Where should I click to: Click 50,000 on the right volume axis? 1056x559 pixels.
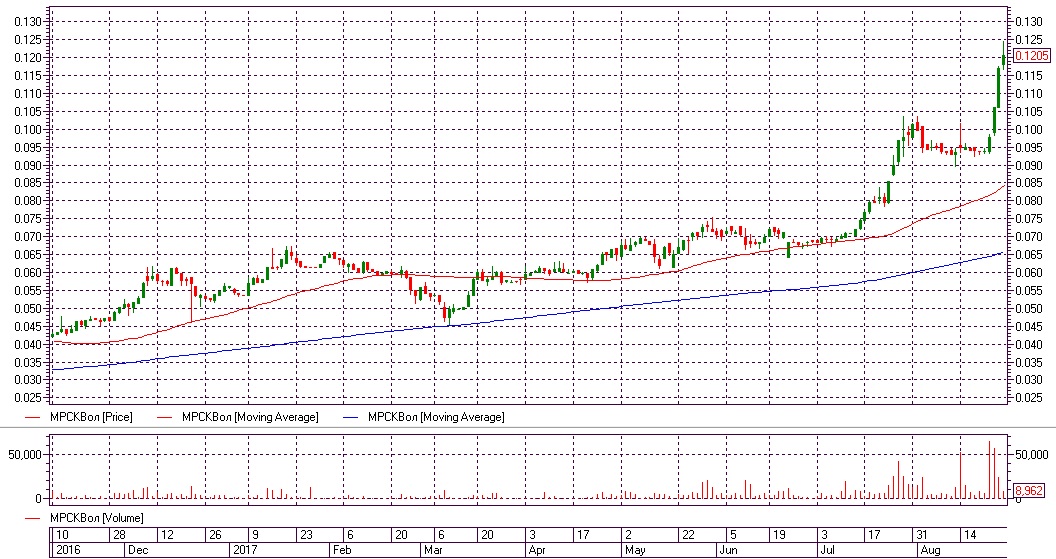tap(1032, 455)
